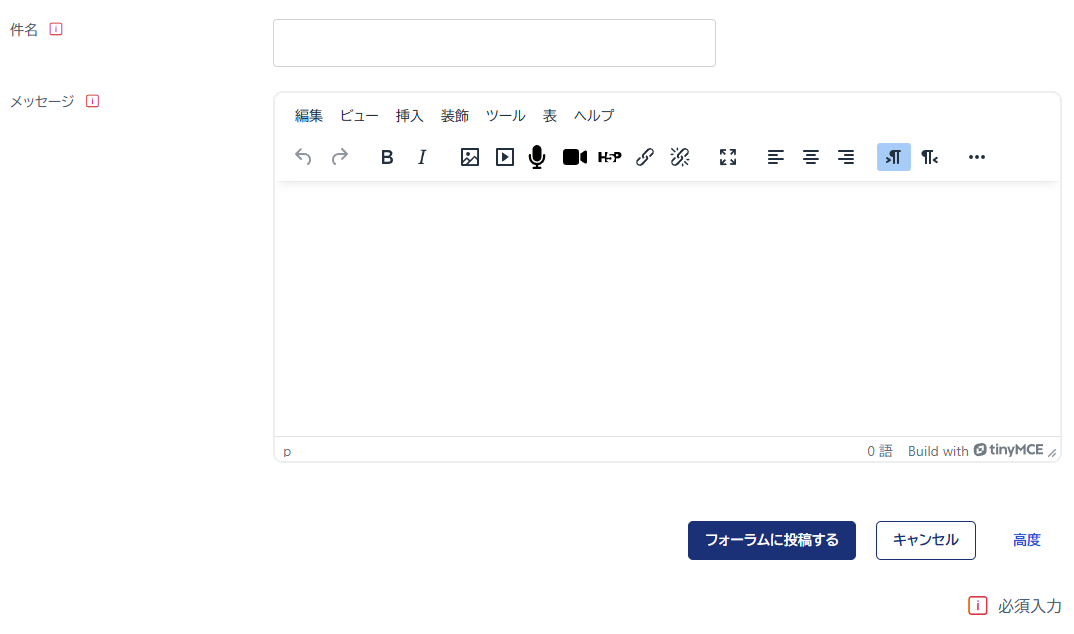Screen dimensions: 1074x634
Task: Click the Redo icon in the editor toolbar
Action: tap(340, 157)
